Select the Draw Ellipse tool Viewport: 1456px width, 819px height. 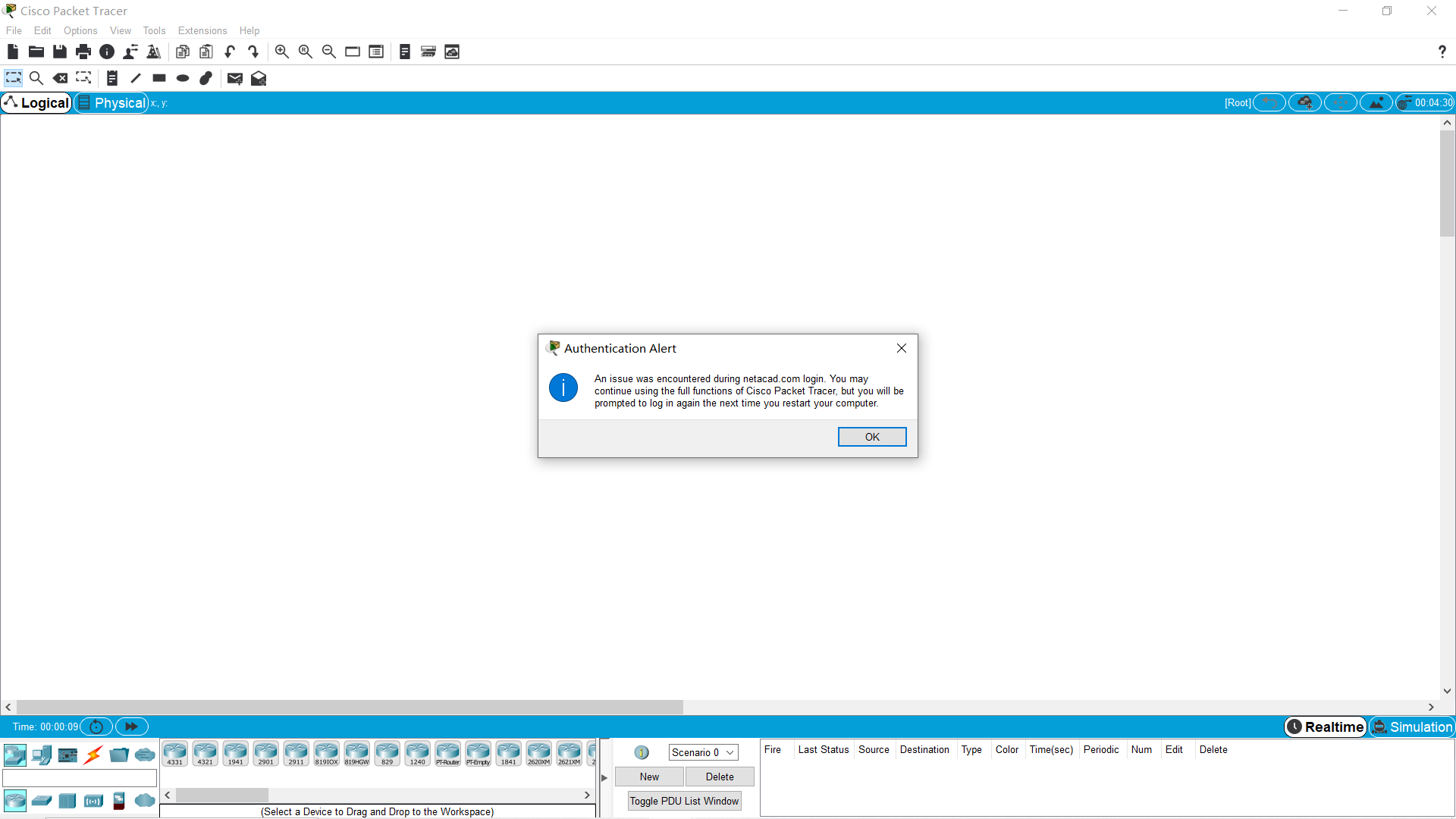click(x=183, y=78)
